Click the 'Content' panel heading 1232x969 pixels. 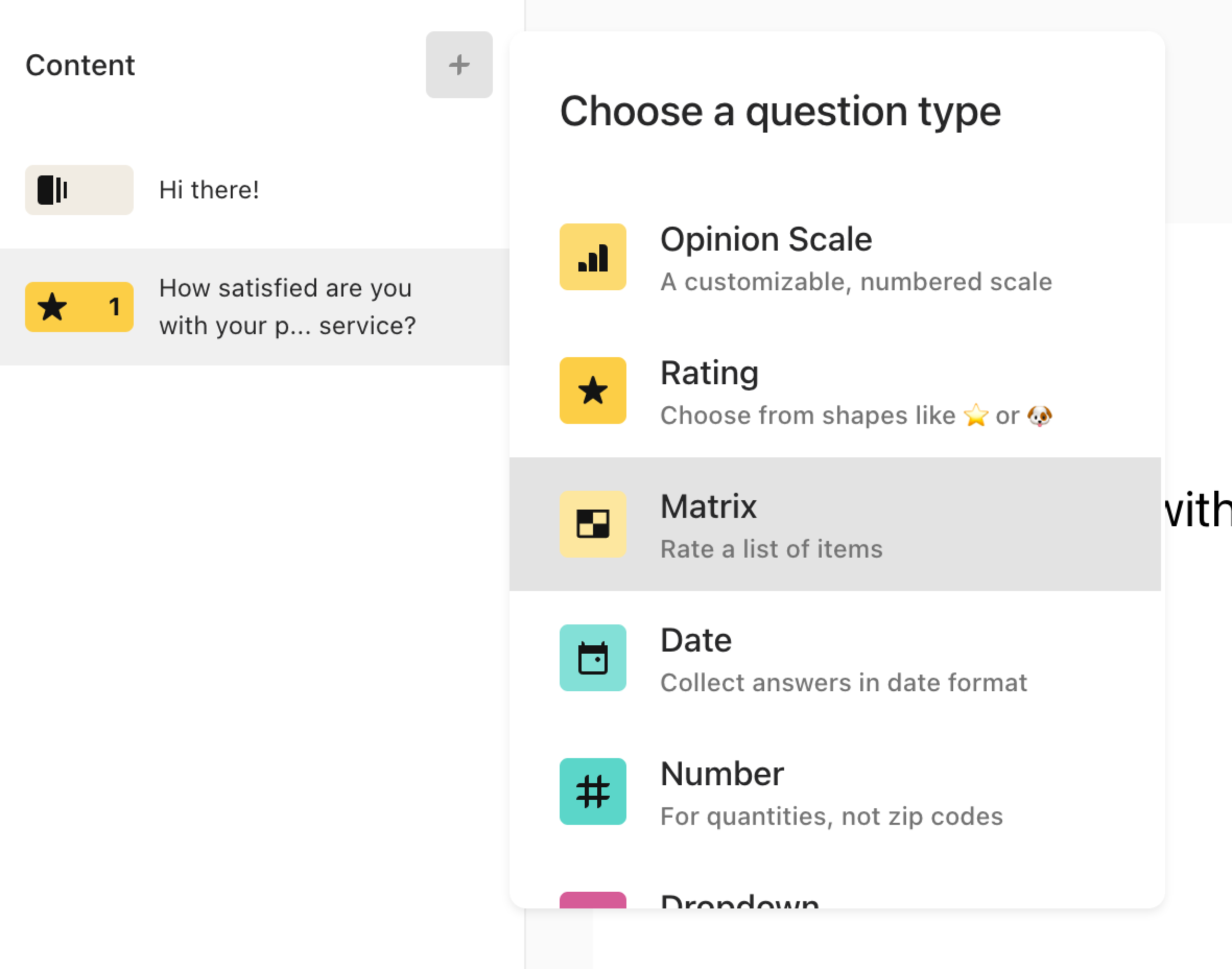(80, 65)
